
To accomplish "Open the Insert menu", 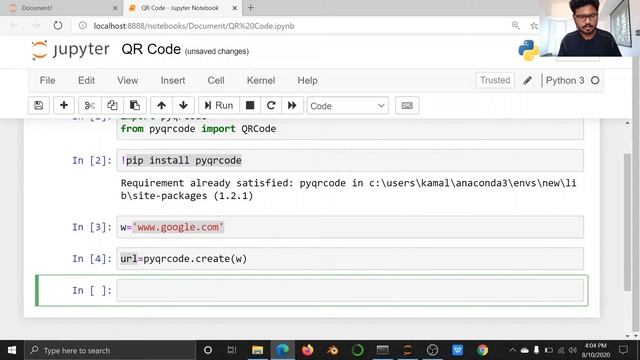I will [173, 80].
